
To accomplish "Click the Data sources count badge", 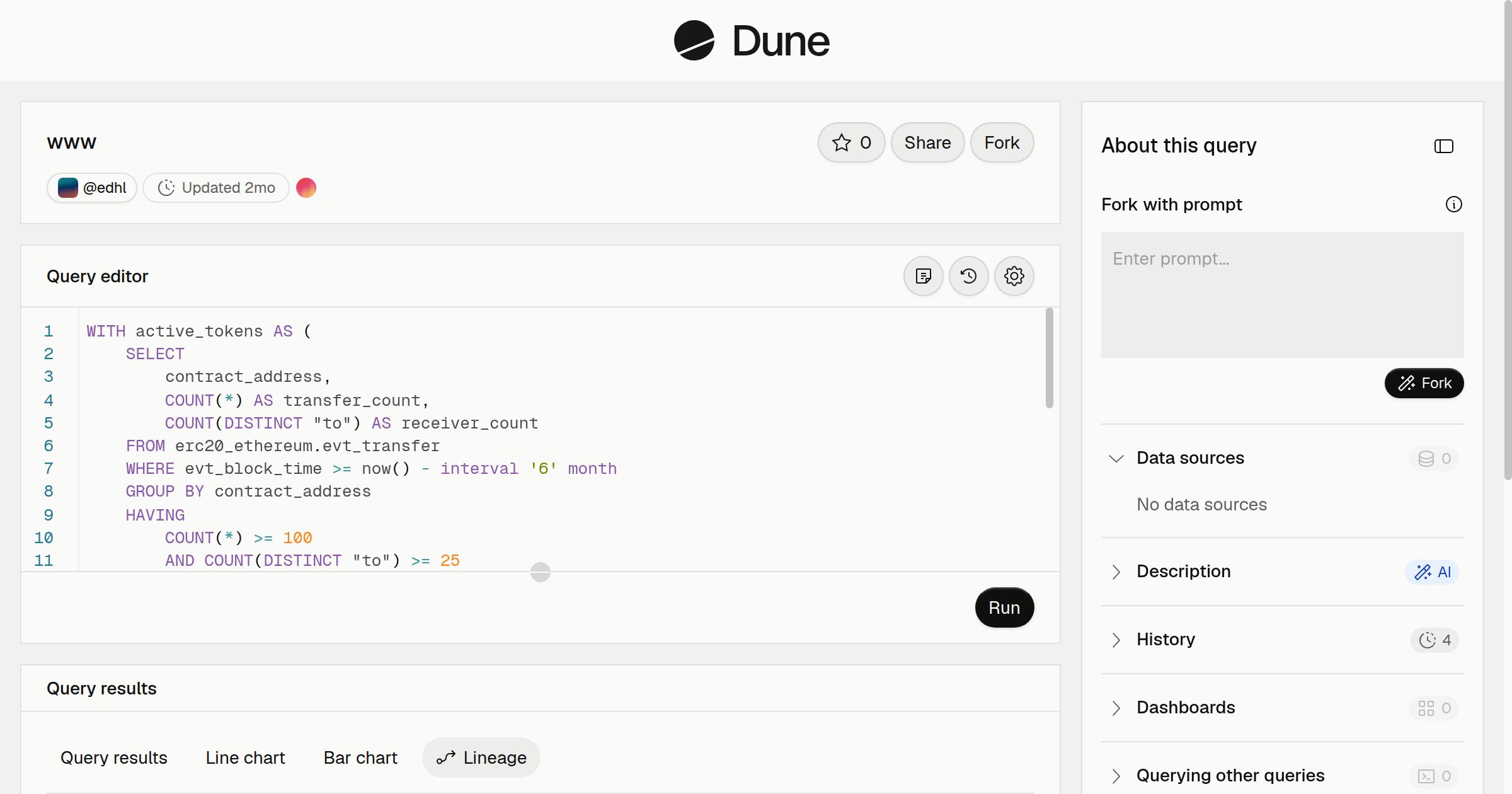I will tap(1434, 459).
